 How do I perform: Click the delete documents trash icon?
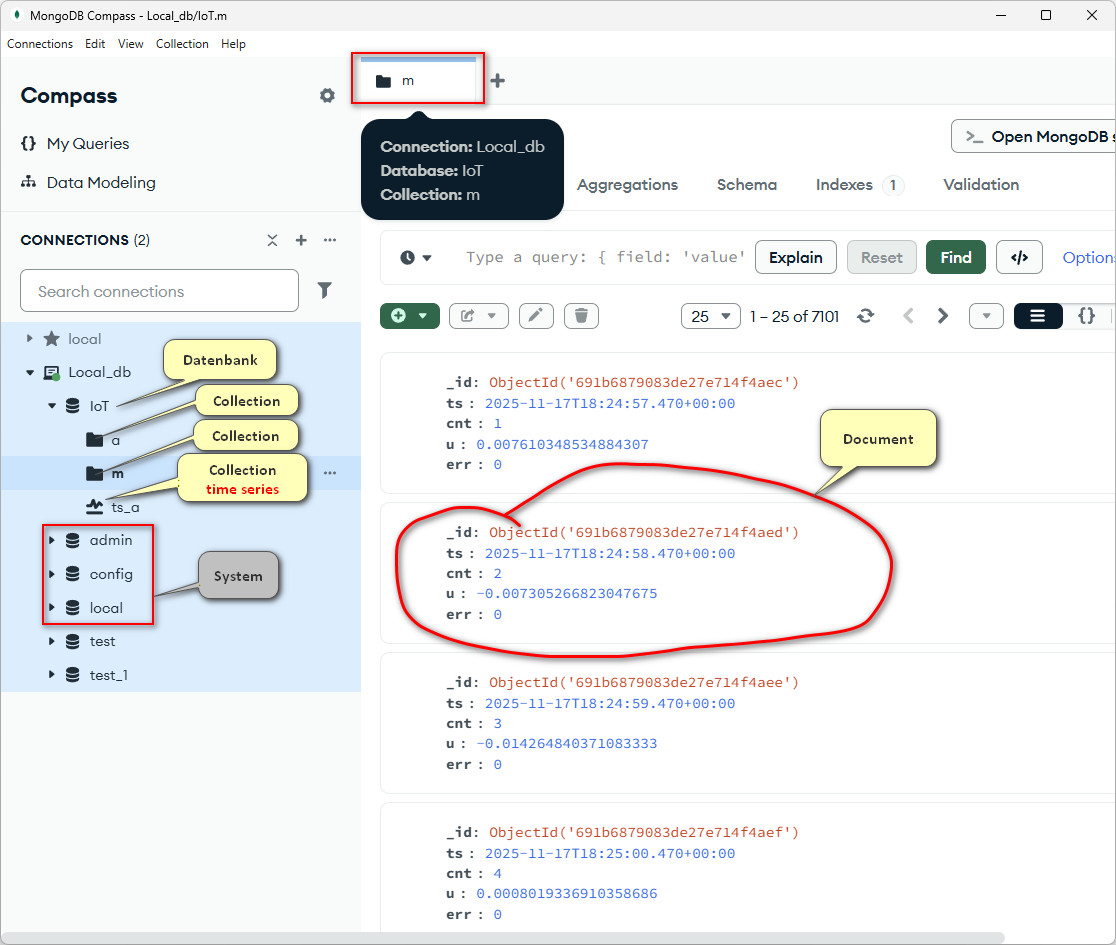[x=581, y=316]
